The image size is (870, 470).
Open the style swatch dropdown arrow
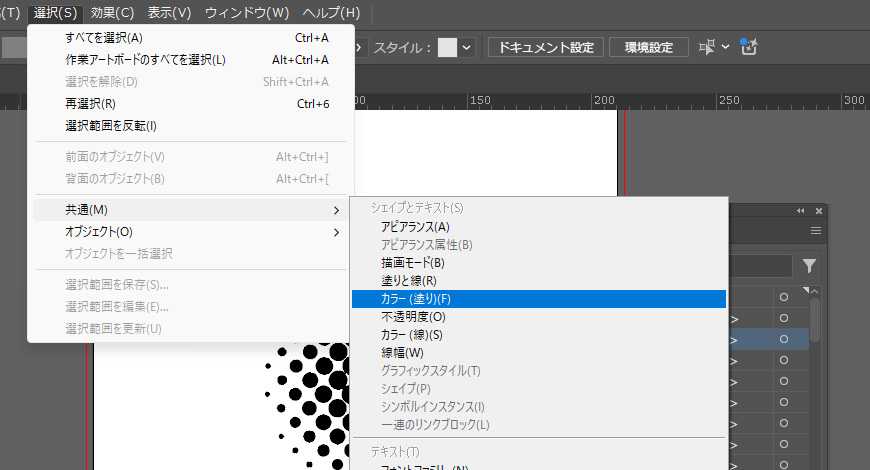click(467, 47)
